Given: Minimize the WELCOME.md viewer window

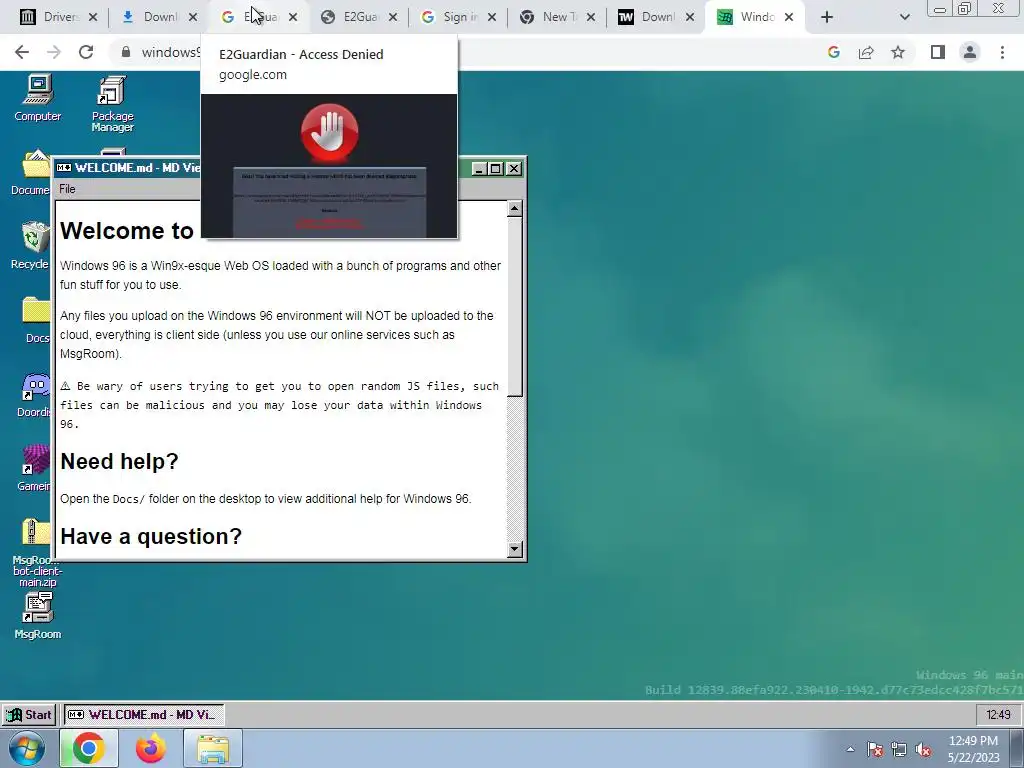Looking at the screenshot, I should click(x=479, y=168).
